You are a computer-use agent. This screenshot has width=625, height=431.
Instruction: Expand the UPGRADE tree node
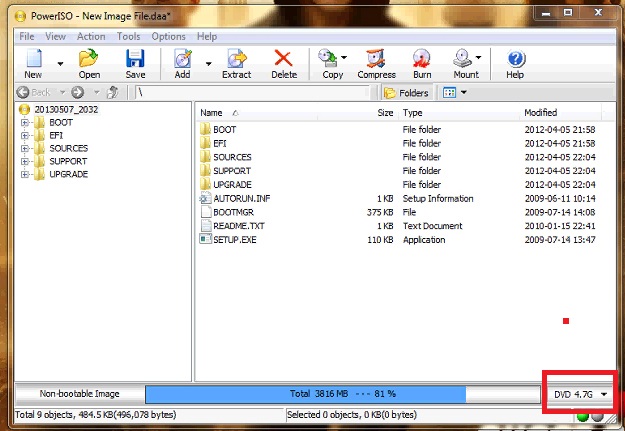pos(25,174)
